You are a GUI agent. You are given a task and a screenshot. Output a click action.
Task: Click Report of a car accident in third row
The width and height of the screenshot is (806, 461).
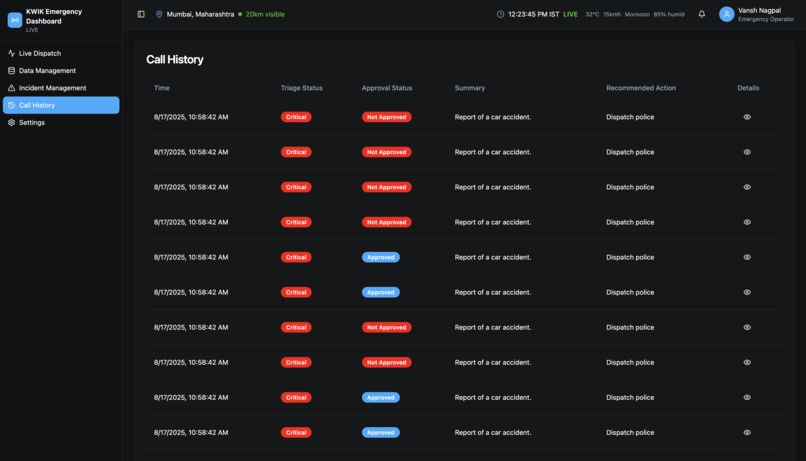pyautogui.click(x=492, y=187)
